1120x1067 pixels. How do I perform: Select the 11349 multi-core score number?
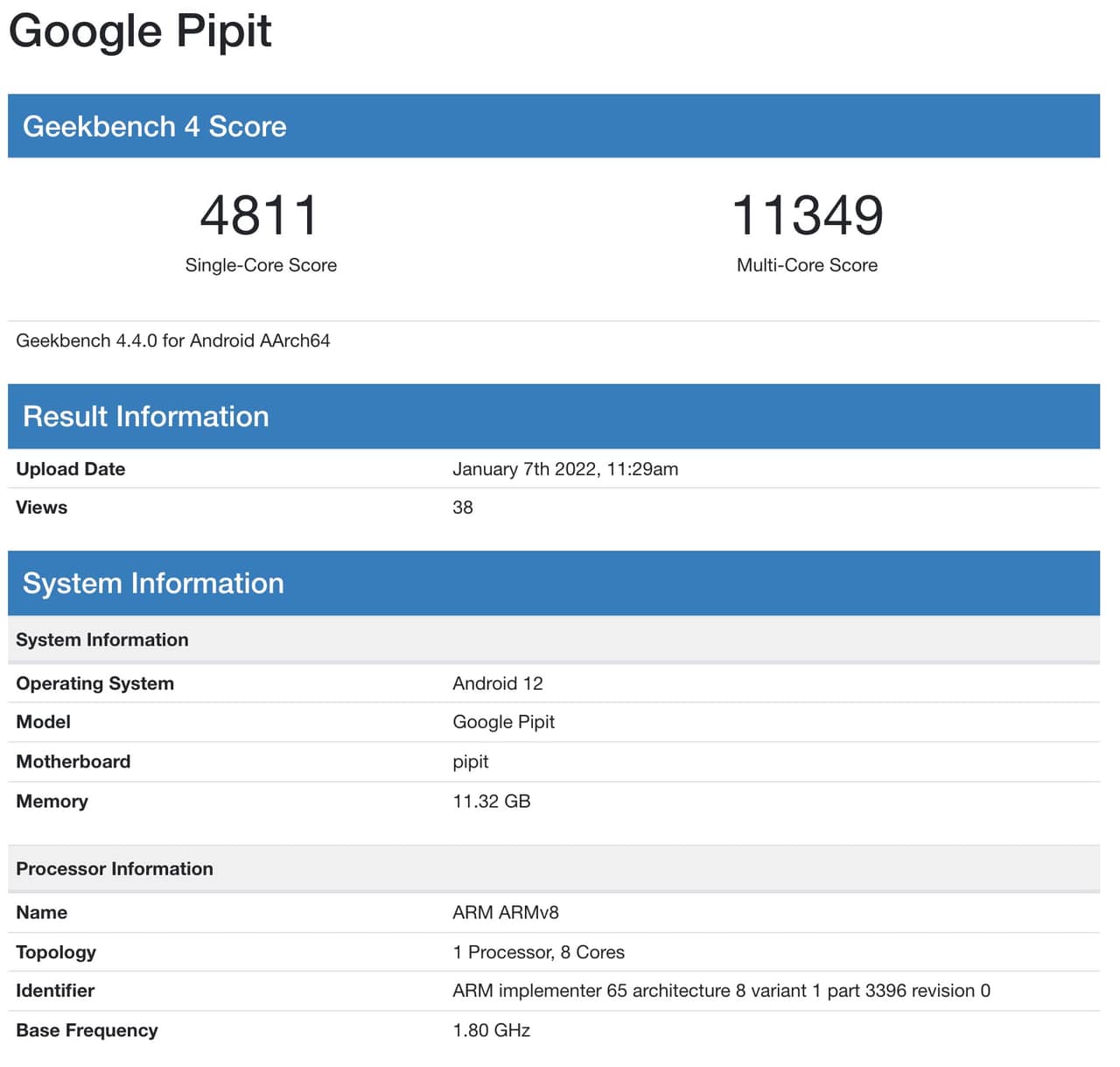[807, 215]
